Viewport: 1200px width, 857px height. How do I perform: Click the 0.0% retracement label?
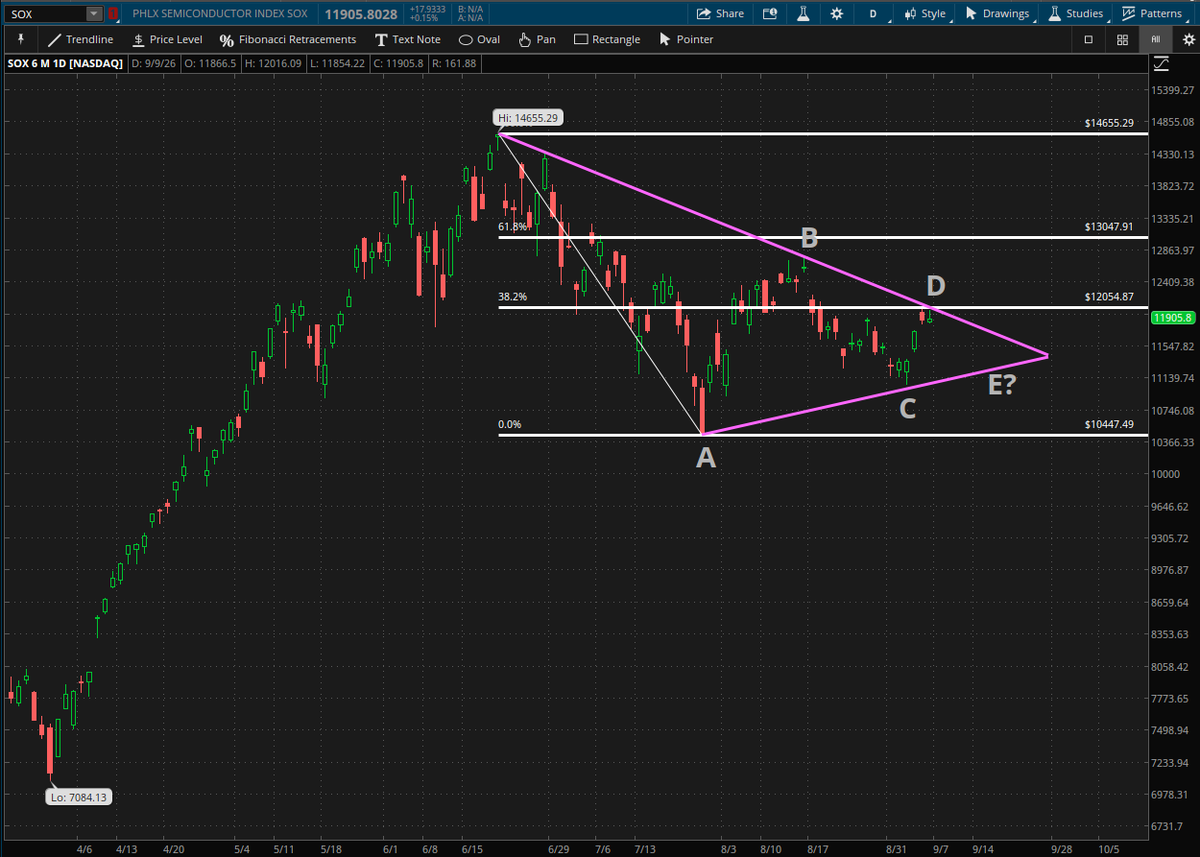tap(509, 424)
